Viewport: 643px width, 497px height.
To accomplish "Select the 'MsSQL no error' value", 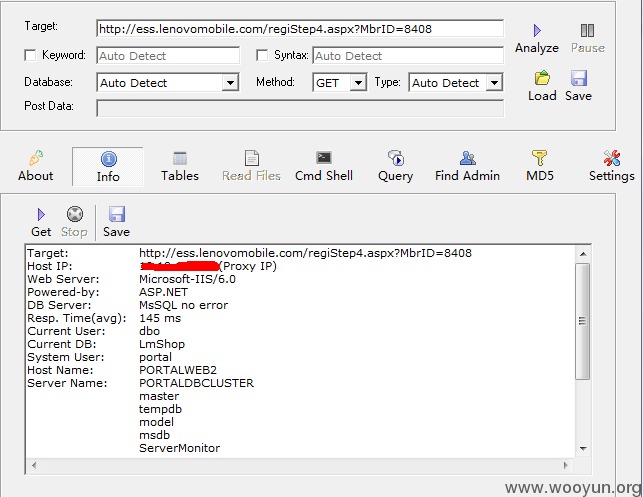I will [x=183, y=305].
